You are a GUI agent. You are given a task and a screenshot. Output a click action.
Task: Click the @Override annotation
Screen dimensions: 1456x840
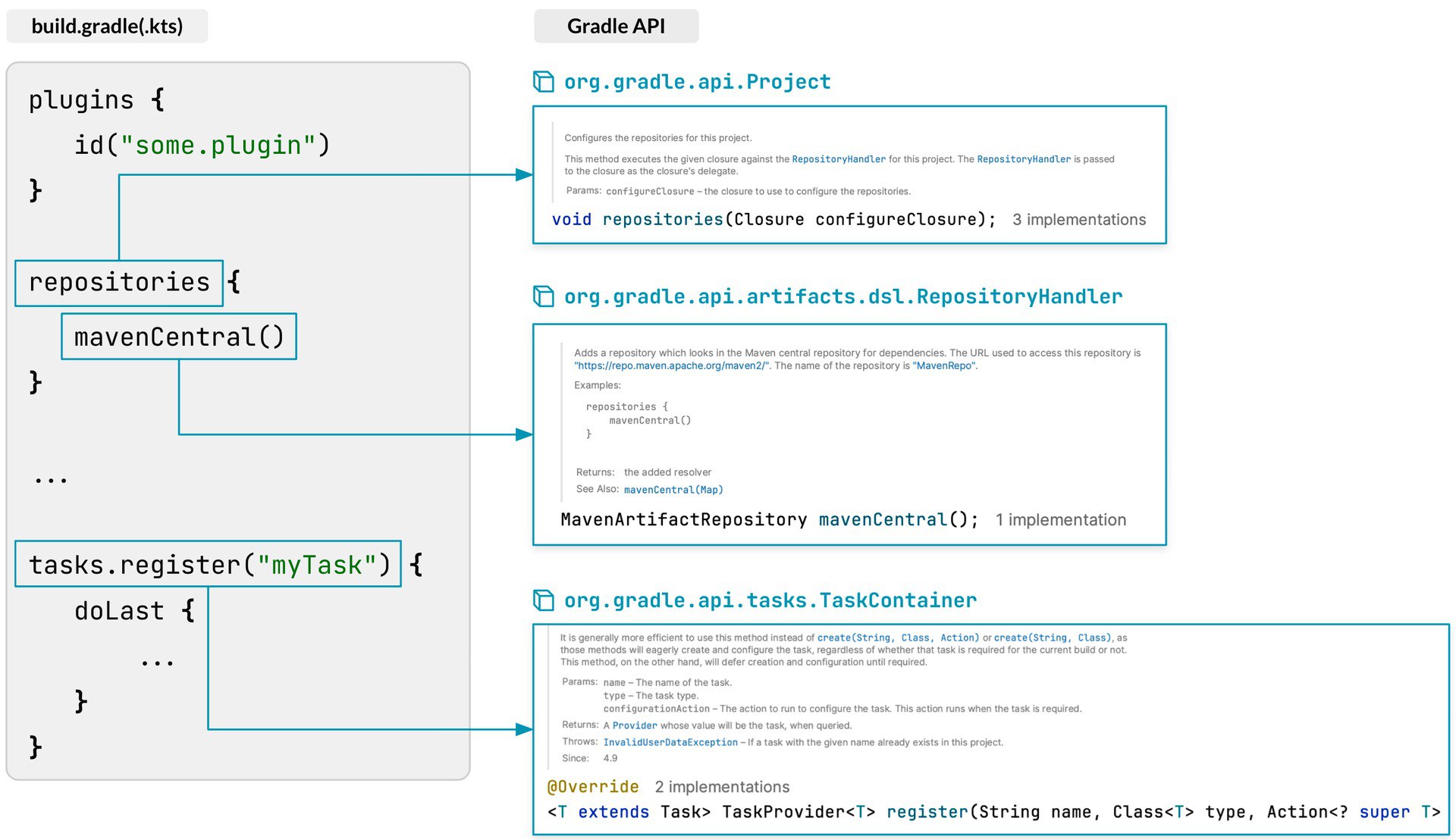(593, 787)
